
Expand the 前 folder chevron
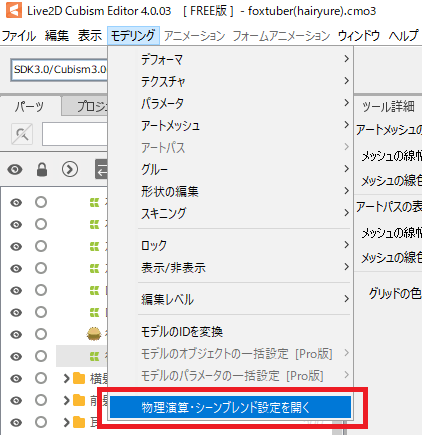[x=67, y=400]
